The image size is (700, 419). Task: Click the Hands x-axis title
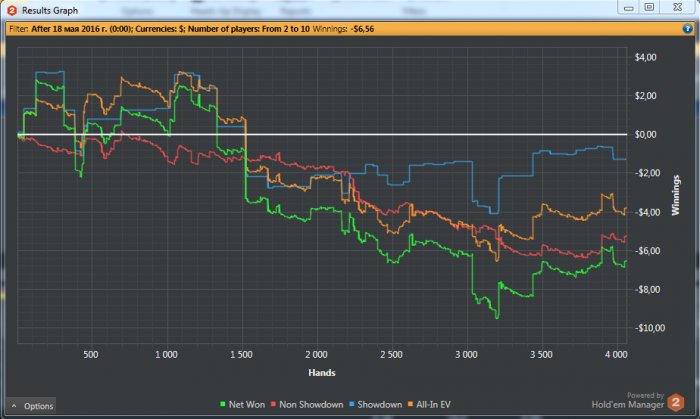click(x=321, y=373)
